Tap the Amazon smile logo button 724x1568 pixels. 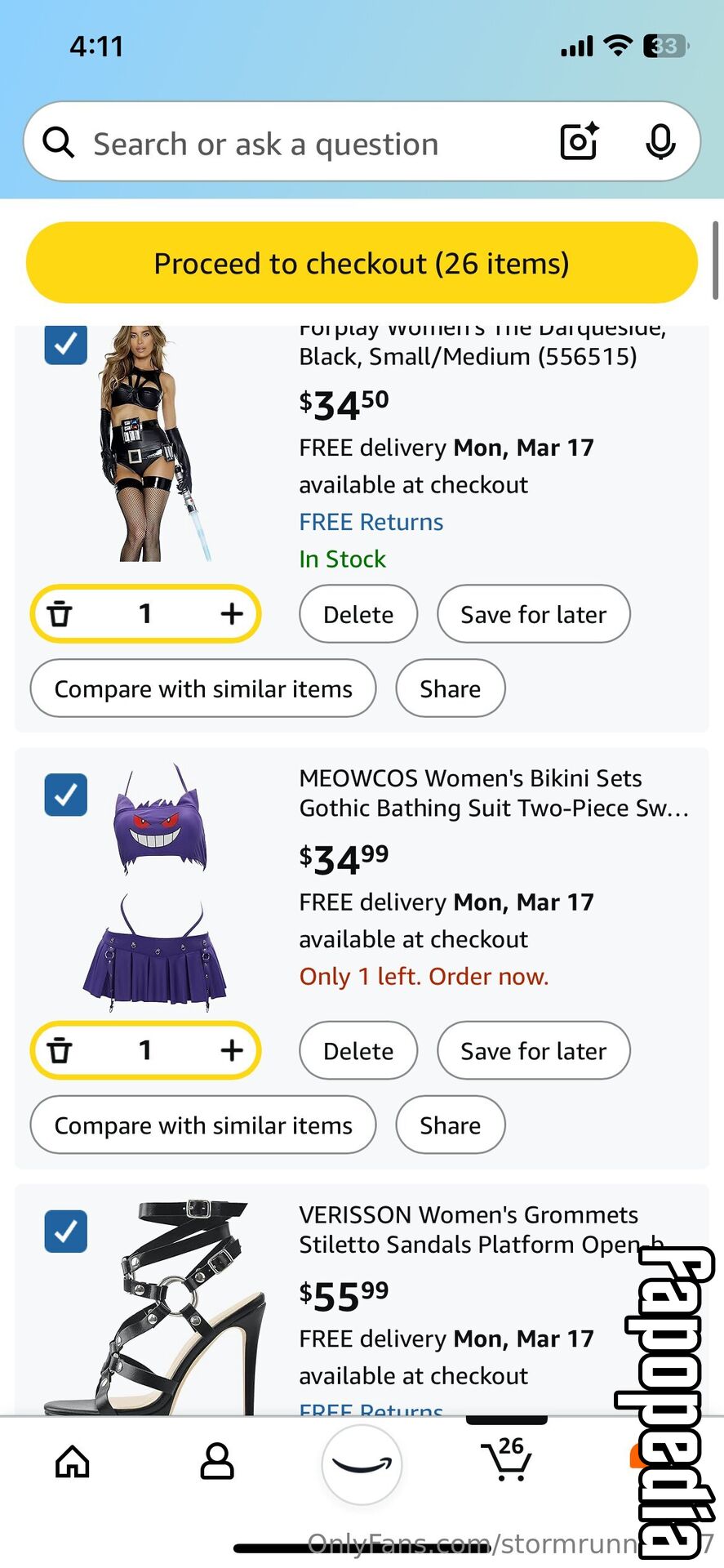point(362,1464)
